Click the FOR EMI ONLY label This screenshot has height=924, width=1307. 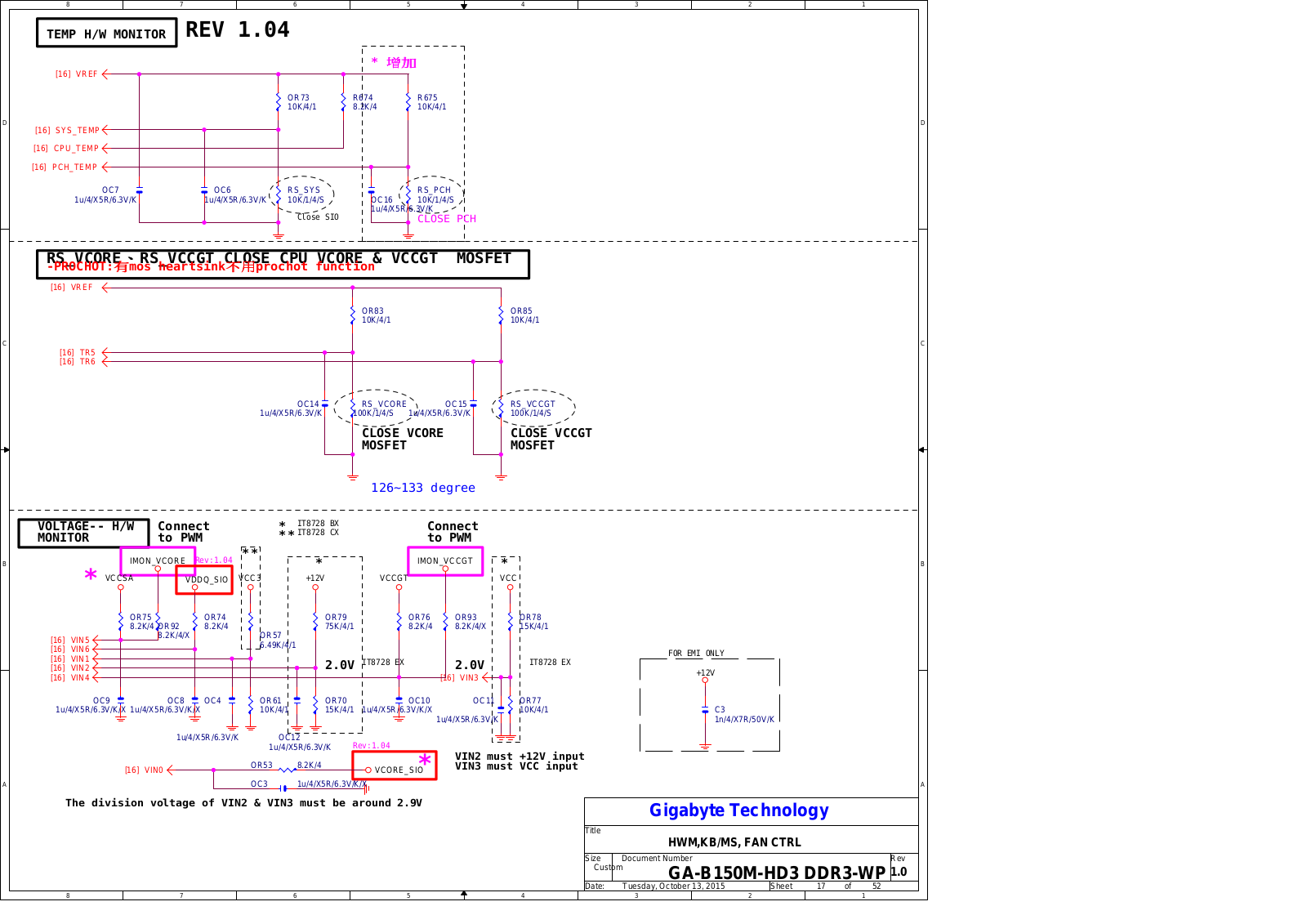(x=696, y=654)
